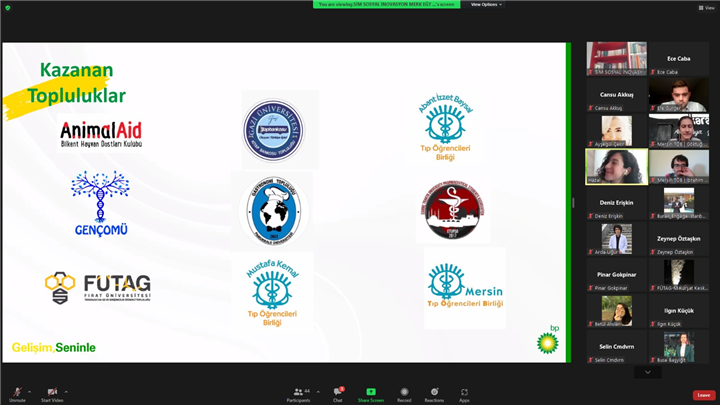
Task: Click the red Chat notification badge
Action: 342,389
